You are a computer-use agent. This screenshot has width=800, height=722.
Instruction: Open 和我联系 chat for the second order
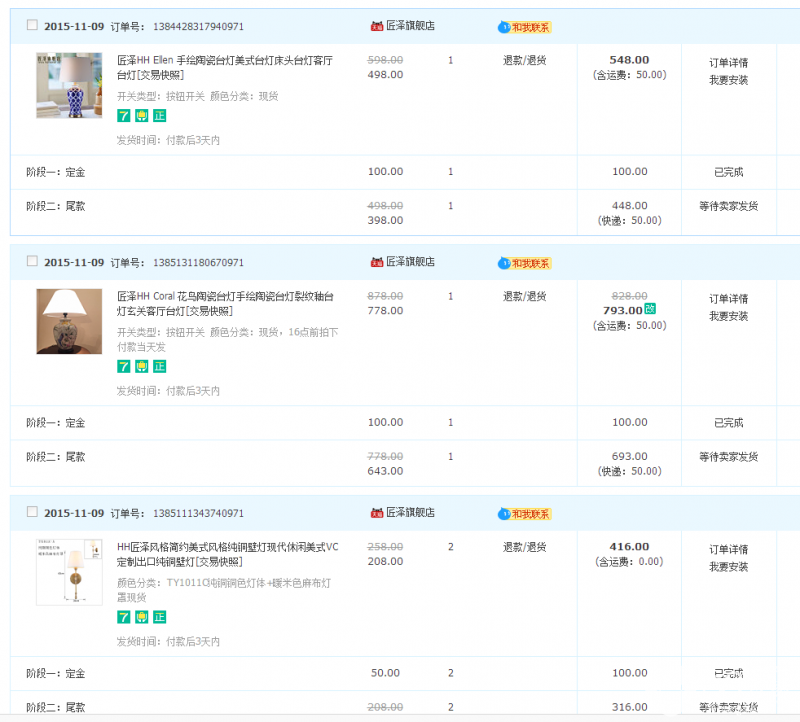coord(525,263)
